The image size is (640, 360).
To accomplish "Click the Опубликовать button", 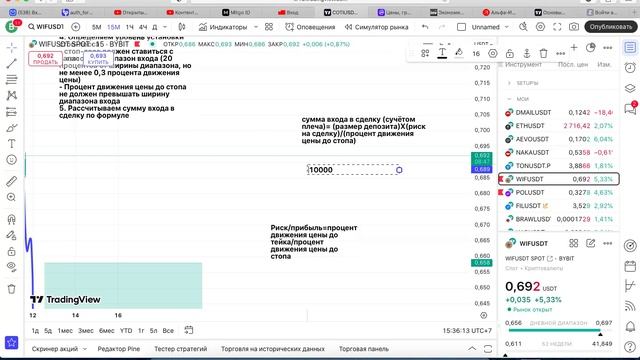I will coord(611,27).
